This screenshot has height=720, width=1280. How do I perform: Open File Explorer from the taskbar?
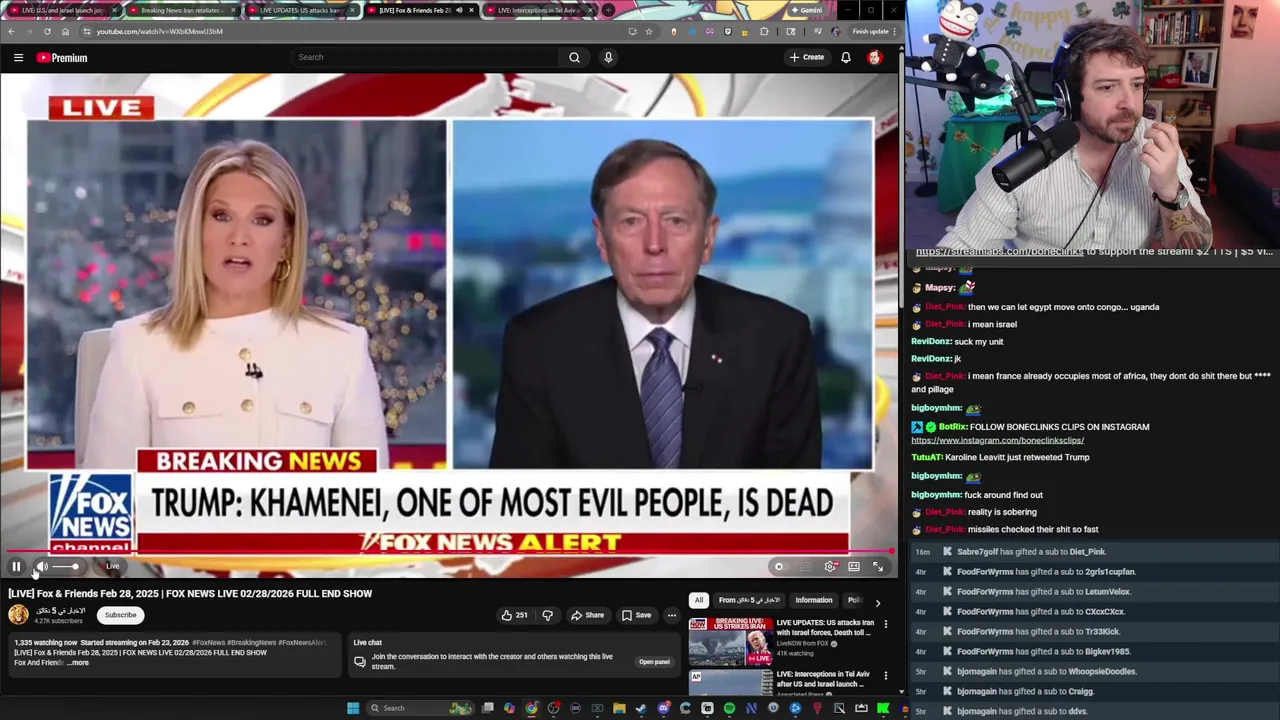coord(619,708)
